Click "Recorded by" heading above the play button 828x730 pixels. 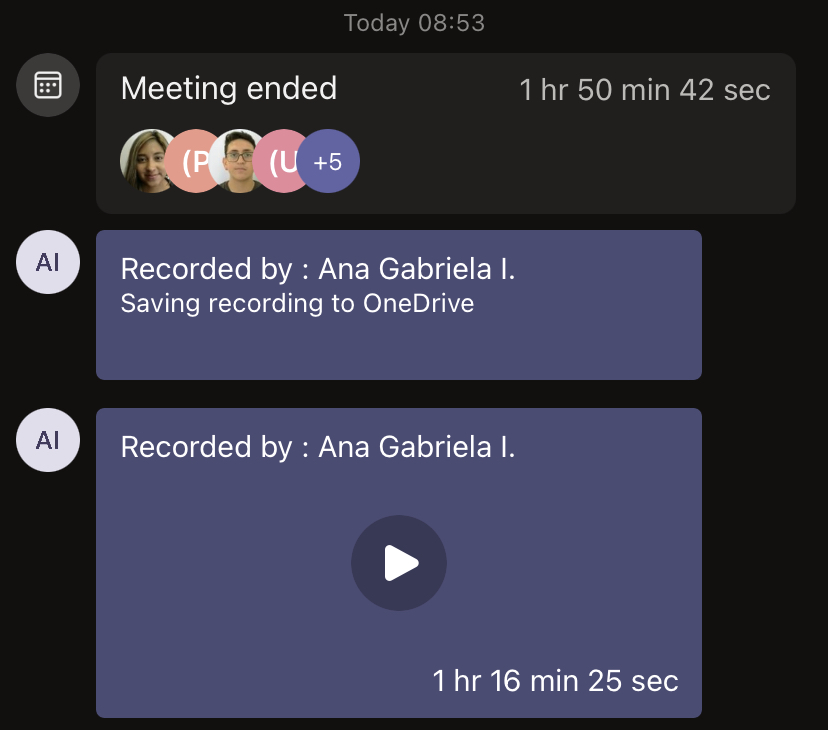317,447
